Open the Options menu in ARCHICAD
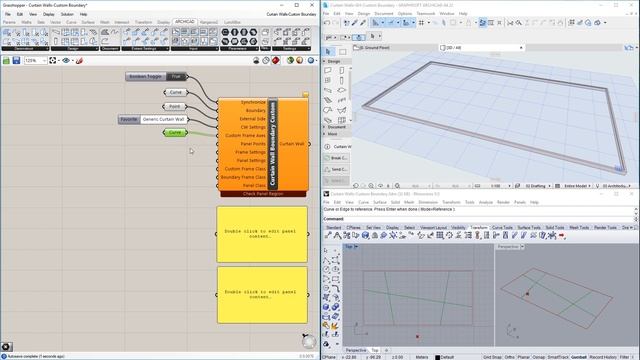Viewport: 640px width, 360px height. 405,13
